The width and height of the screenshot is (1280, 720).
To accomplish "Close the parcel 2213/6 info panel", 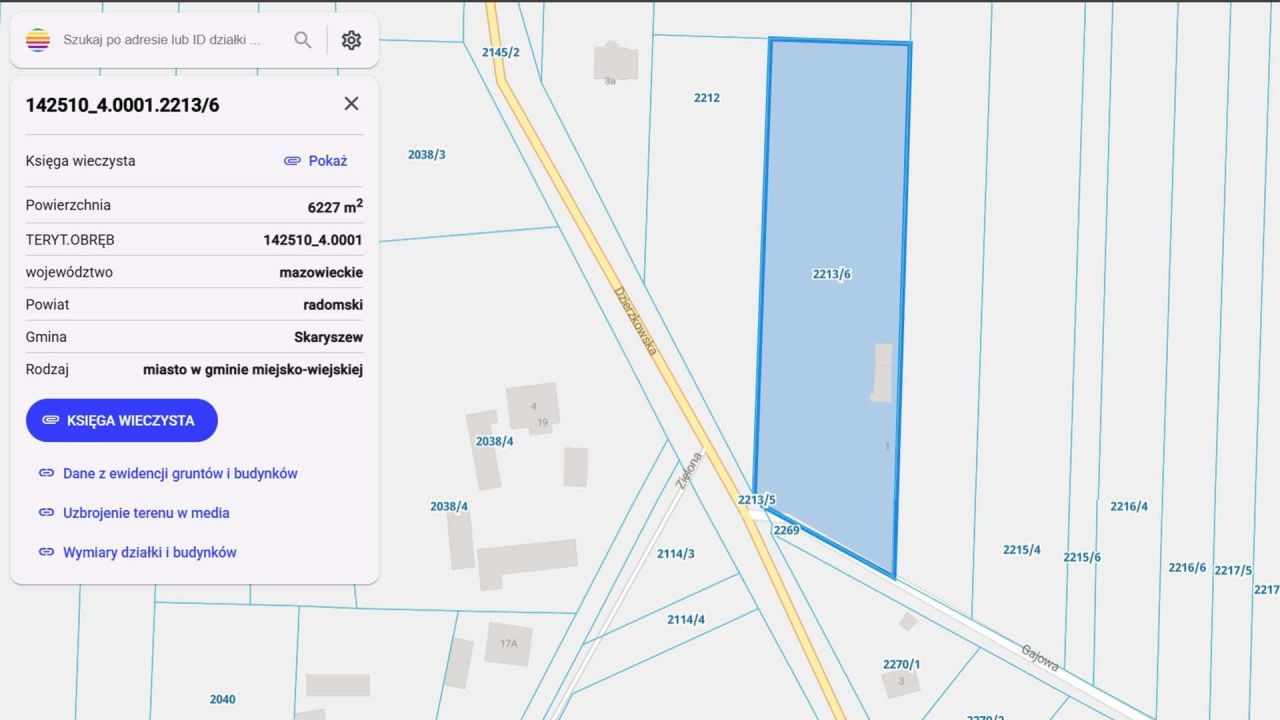I will click(x=351, y=103).
